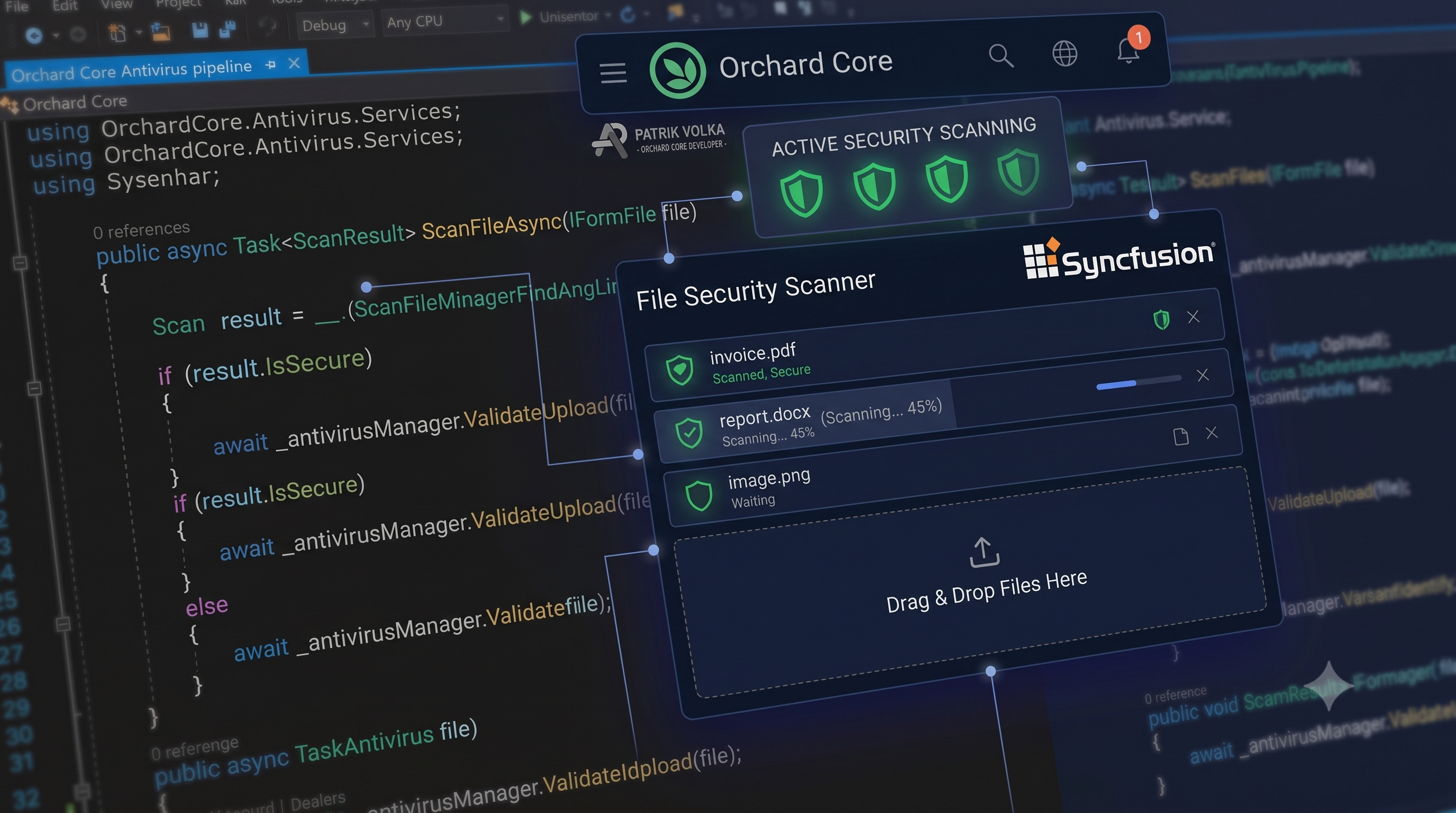Screen dimensions: 1456x813
Task: Expand the dropdown arrow beside the back button
Action: (x=56, y=35)
